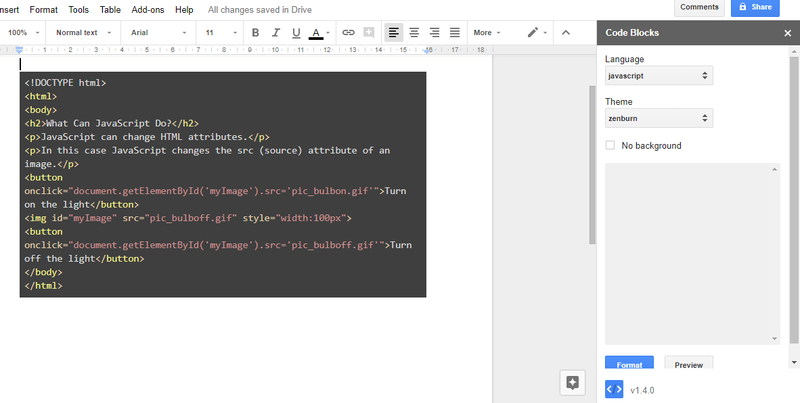Open the editing mode pencil menu

pos(537,33)
